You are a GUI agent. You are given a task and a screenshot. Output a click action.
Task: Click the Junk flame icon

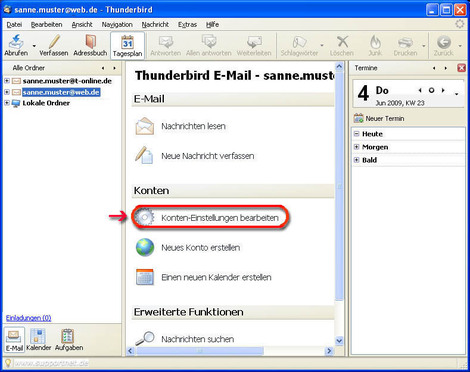(x=375, y=42)
